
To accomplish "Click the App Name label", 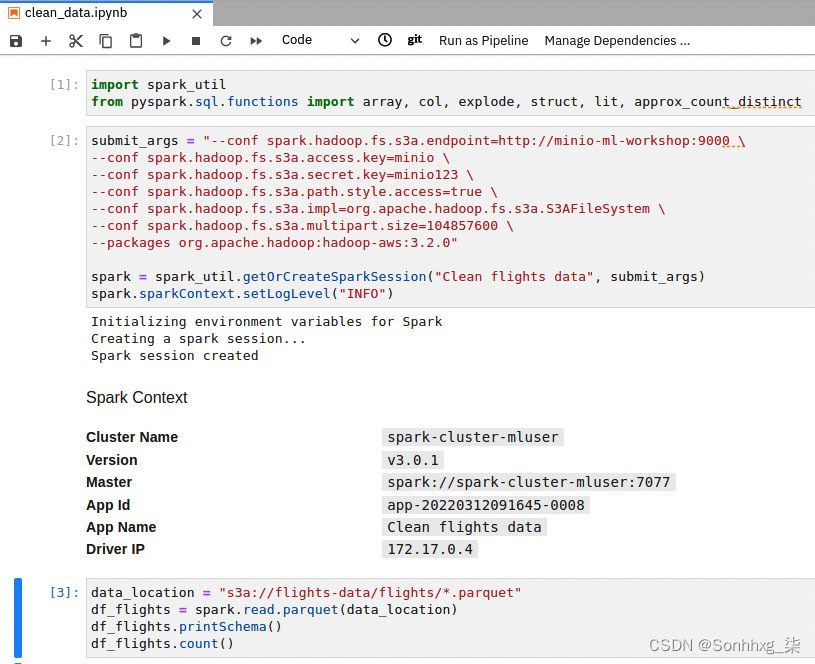I will 121,527.
